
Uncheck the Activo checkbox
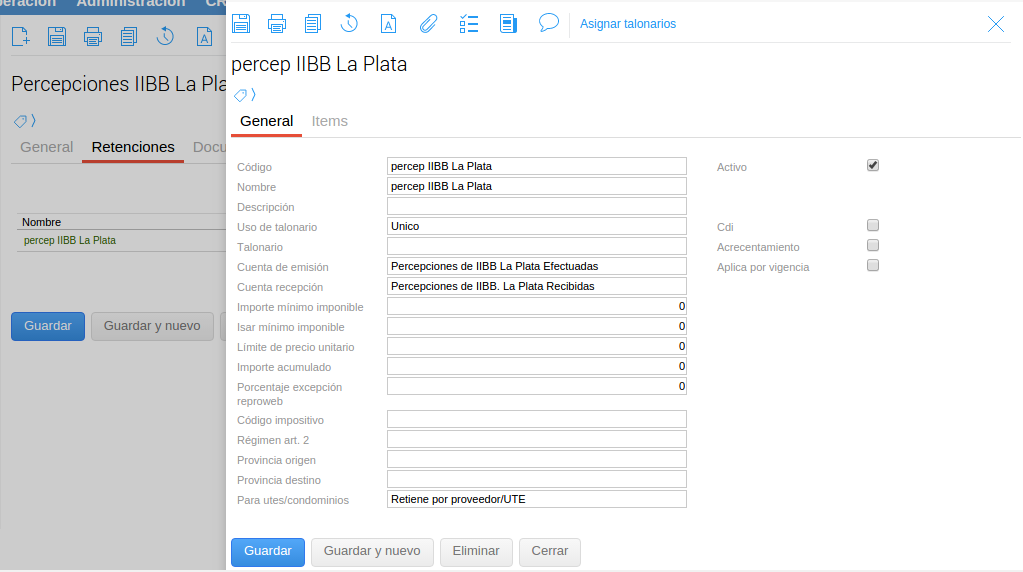tap(873, 166)
